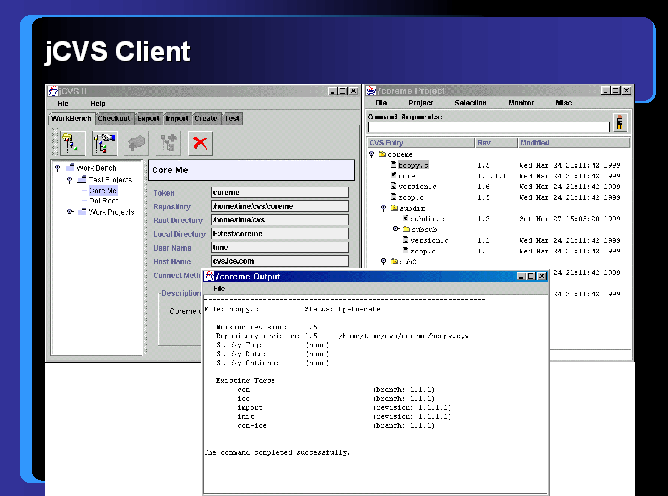
Task: Expand the Work Projects tree node
Action: tap(69, 212)
